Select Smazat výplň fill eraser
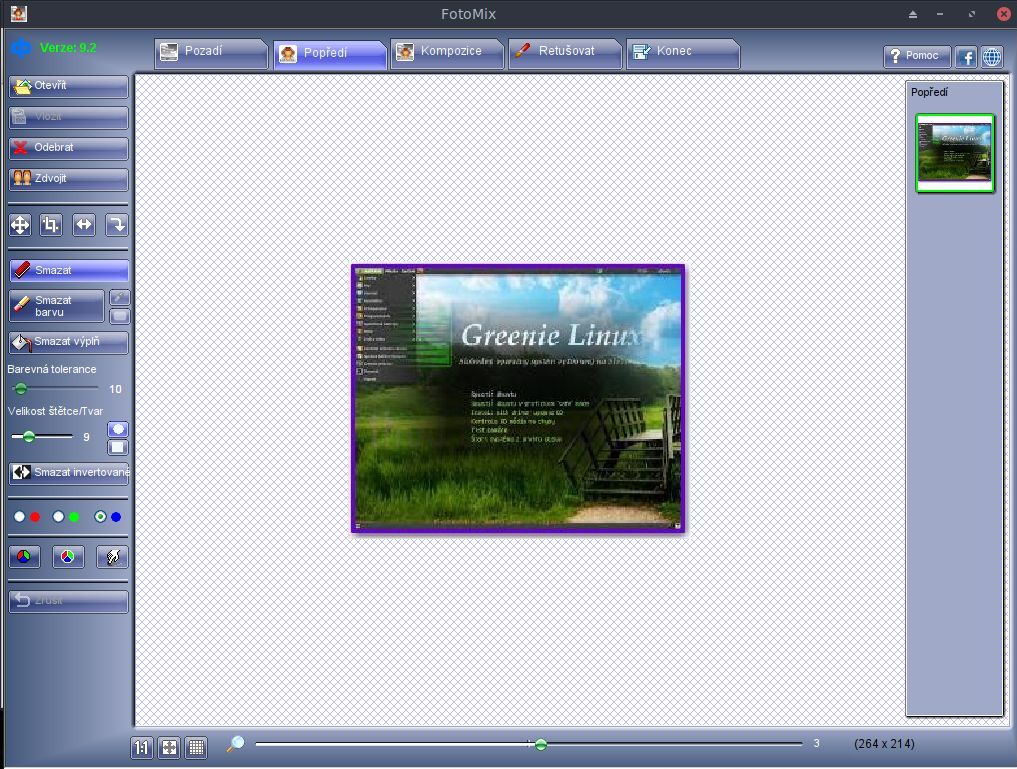Screen dimensions: 1017x769 (69, 342)
